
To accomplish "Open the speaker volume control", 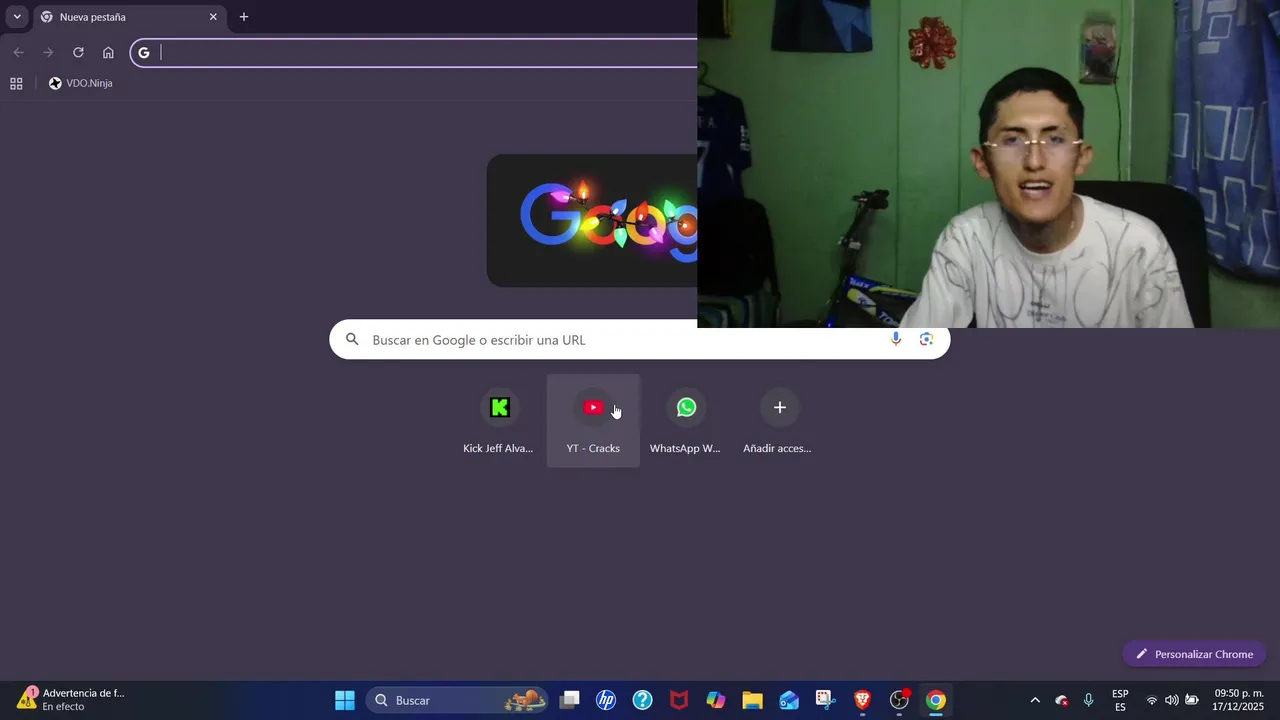I will (x=1172, y=700).
